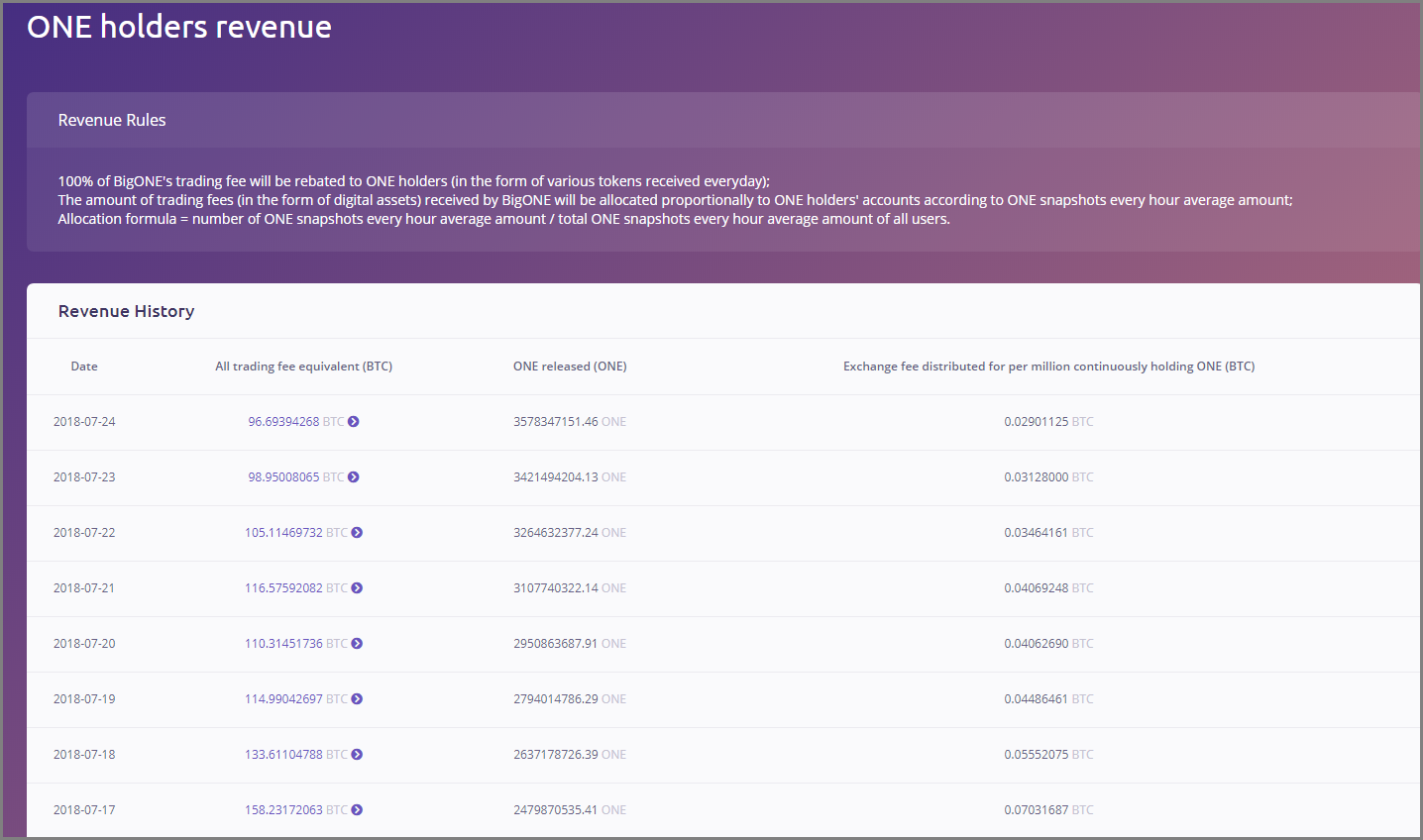1423x840 pixels.
Task: Select the 0.03464161 BTC exchange fee value
Action: (1049, 533)
